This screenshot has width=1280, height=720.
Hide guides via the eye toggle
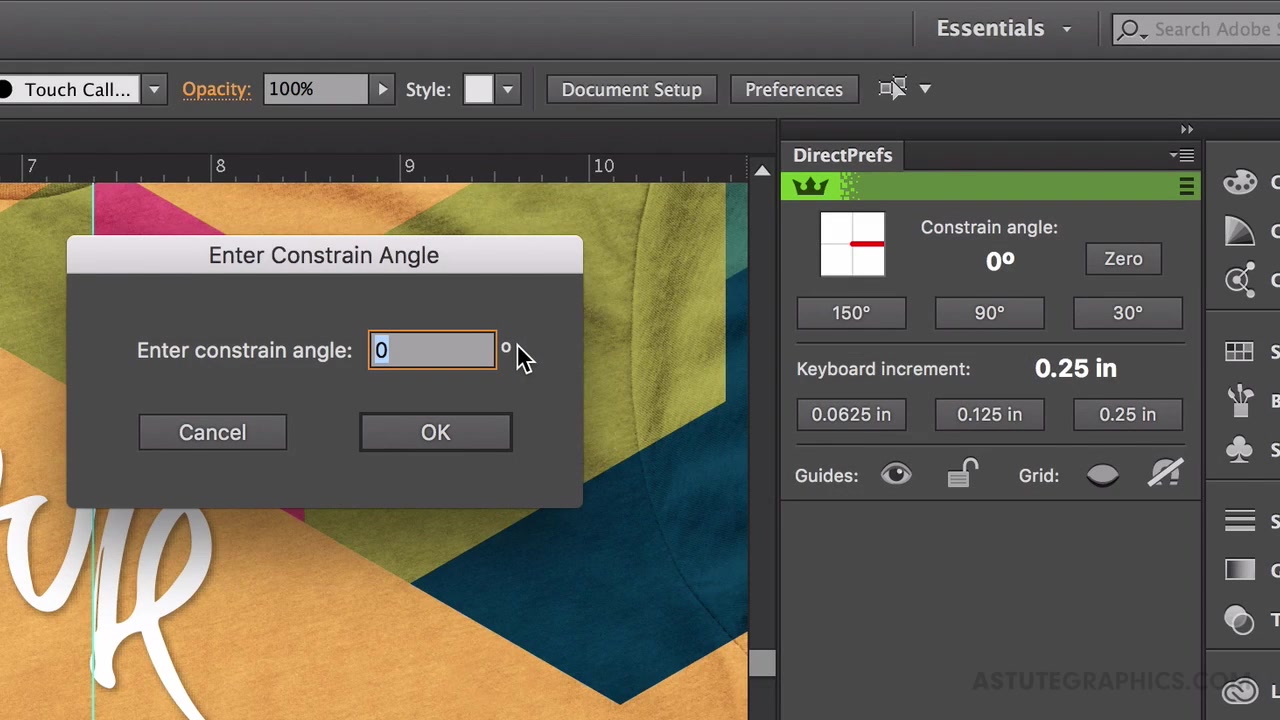896,474
